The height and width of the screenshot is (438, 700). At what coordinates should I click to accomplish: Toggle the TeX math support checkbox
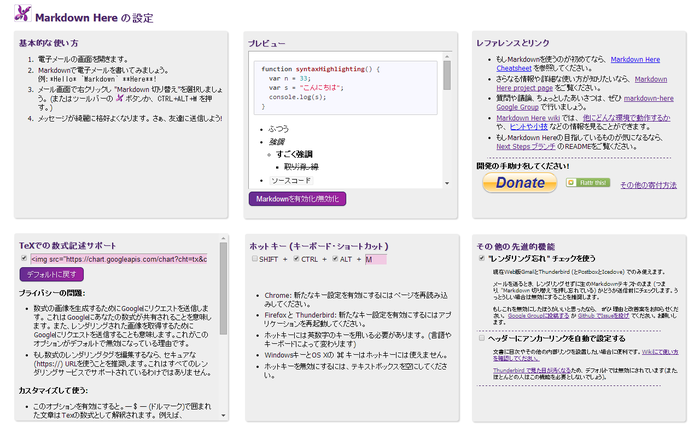[x=24, y=258]
